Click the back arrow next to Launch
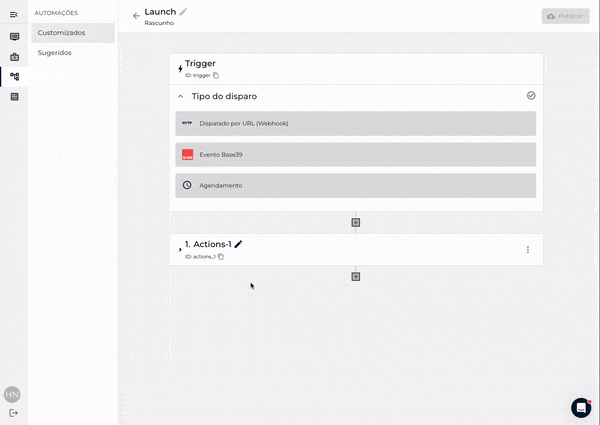 136,16
